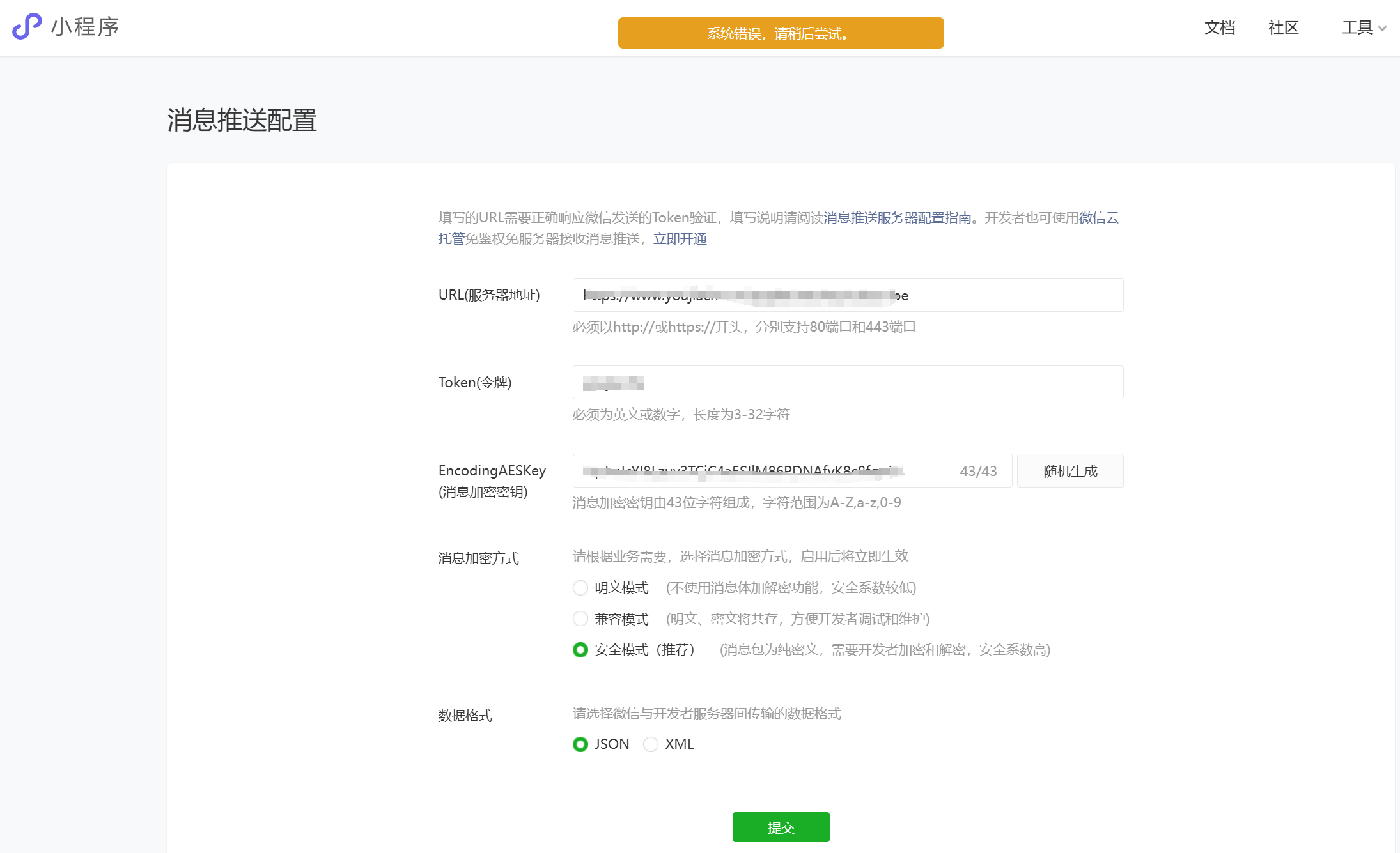The image size is (1400, 853).
Task: Select the 明文模式 radio button
Action: 580,588
